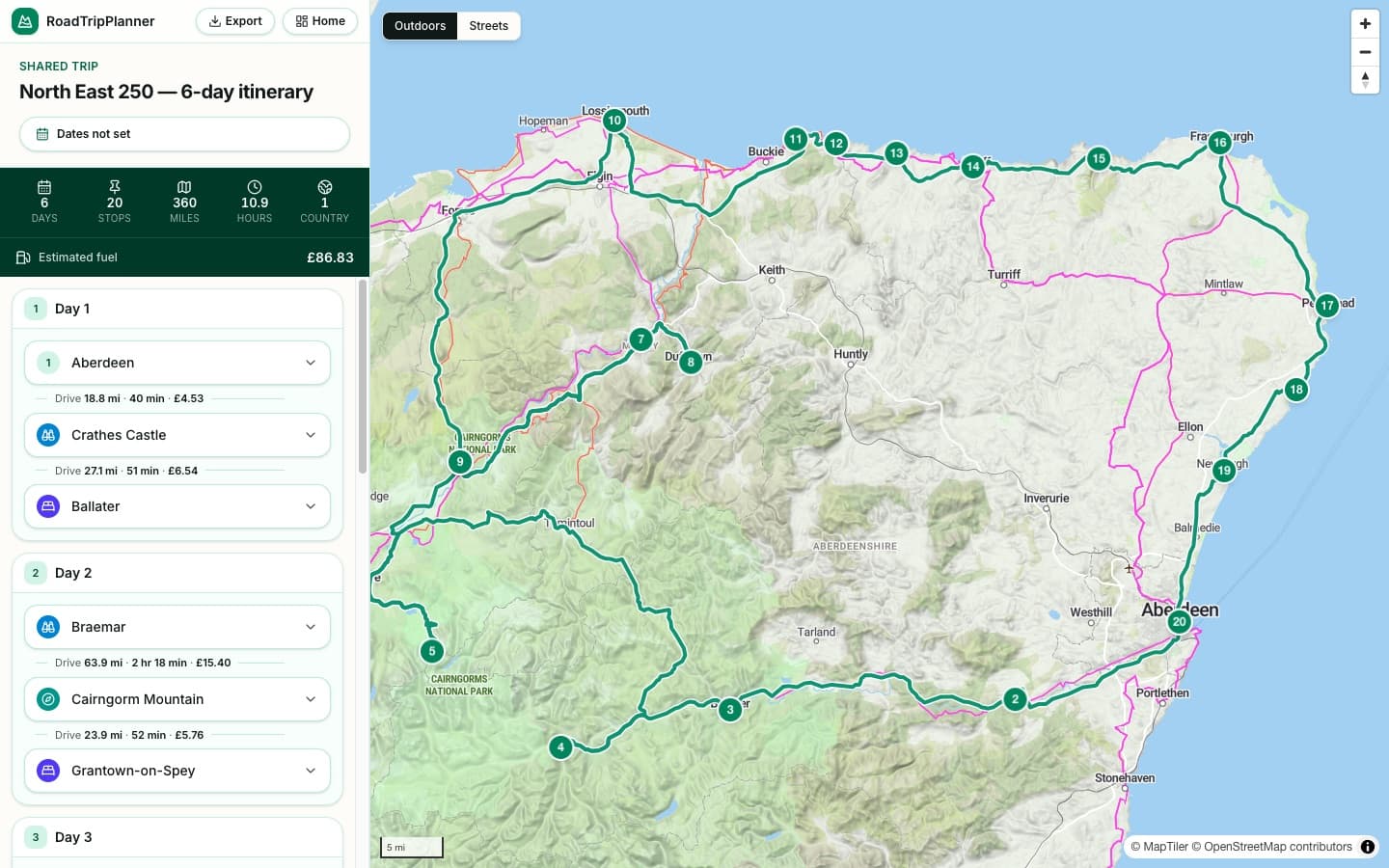This screenshot has height=868, width=1389.
Task: Select map marker 12 on the coast
Action: pos(836,144)
